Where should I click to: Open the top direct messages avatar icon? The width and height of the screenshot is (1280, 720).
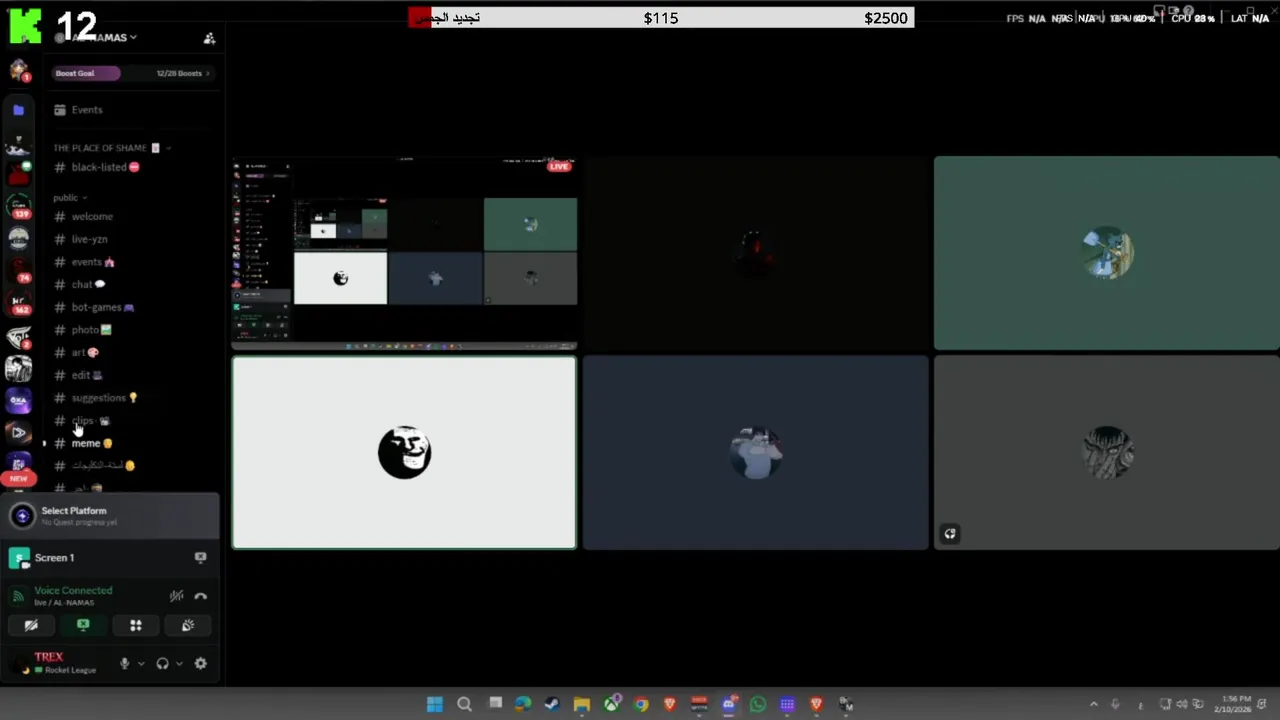(x=18, y=70)
